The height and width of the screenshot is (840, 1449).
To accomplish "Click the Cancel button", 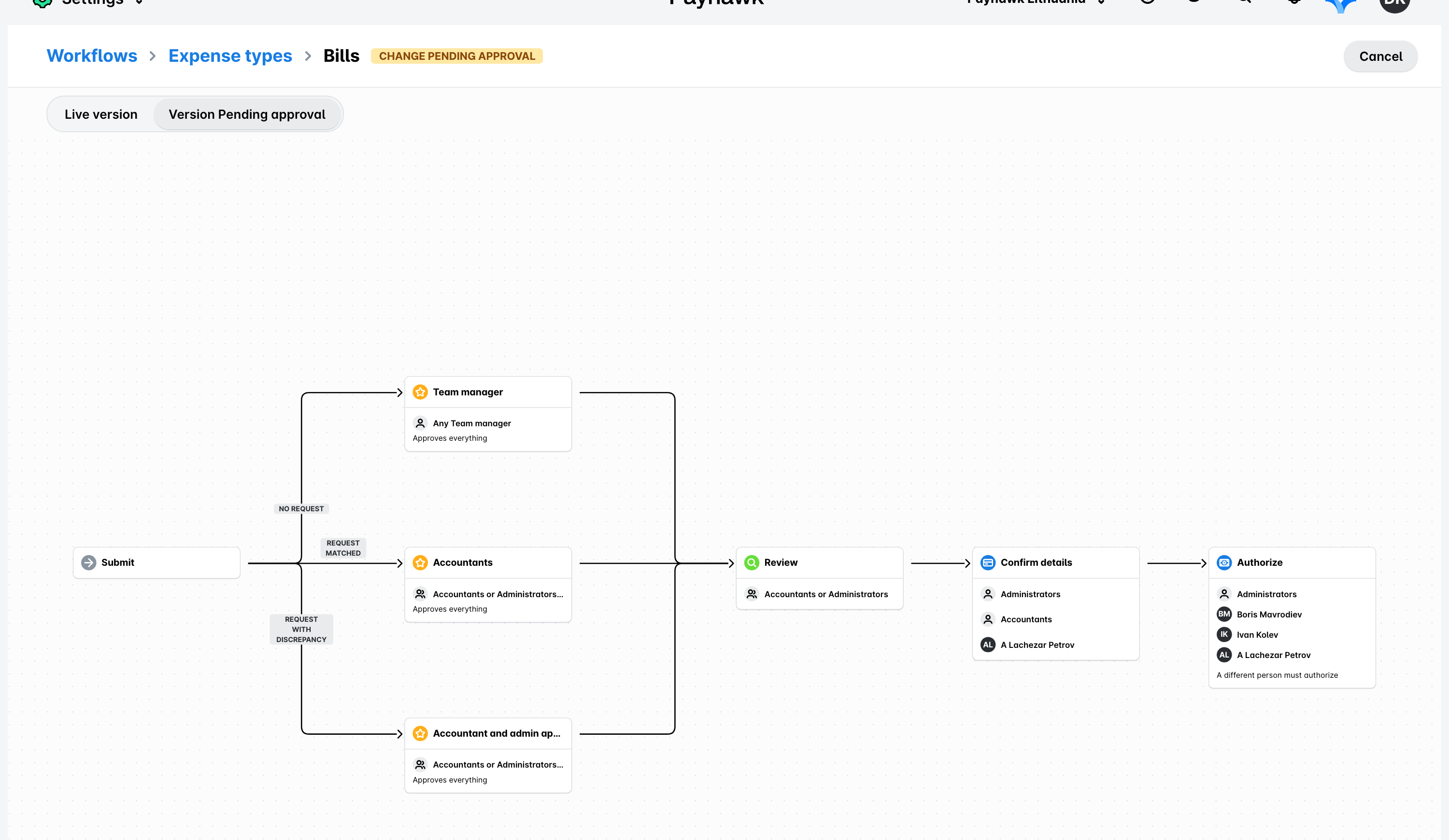I will pos(1380,56).
